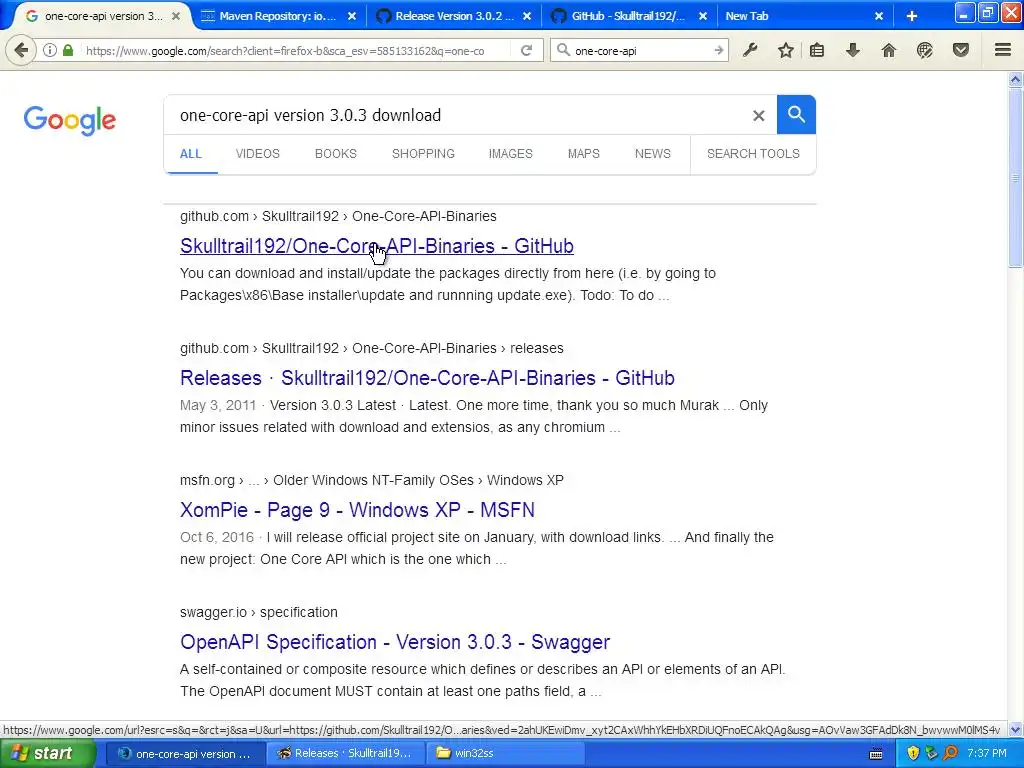Close the Maven Repository tab

352,16
